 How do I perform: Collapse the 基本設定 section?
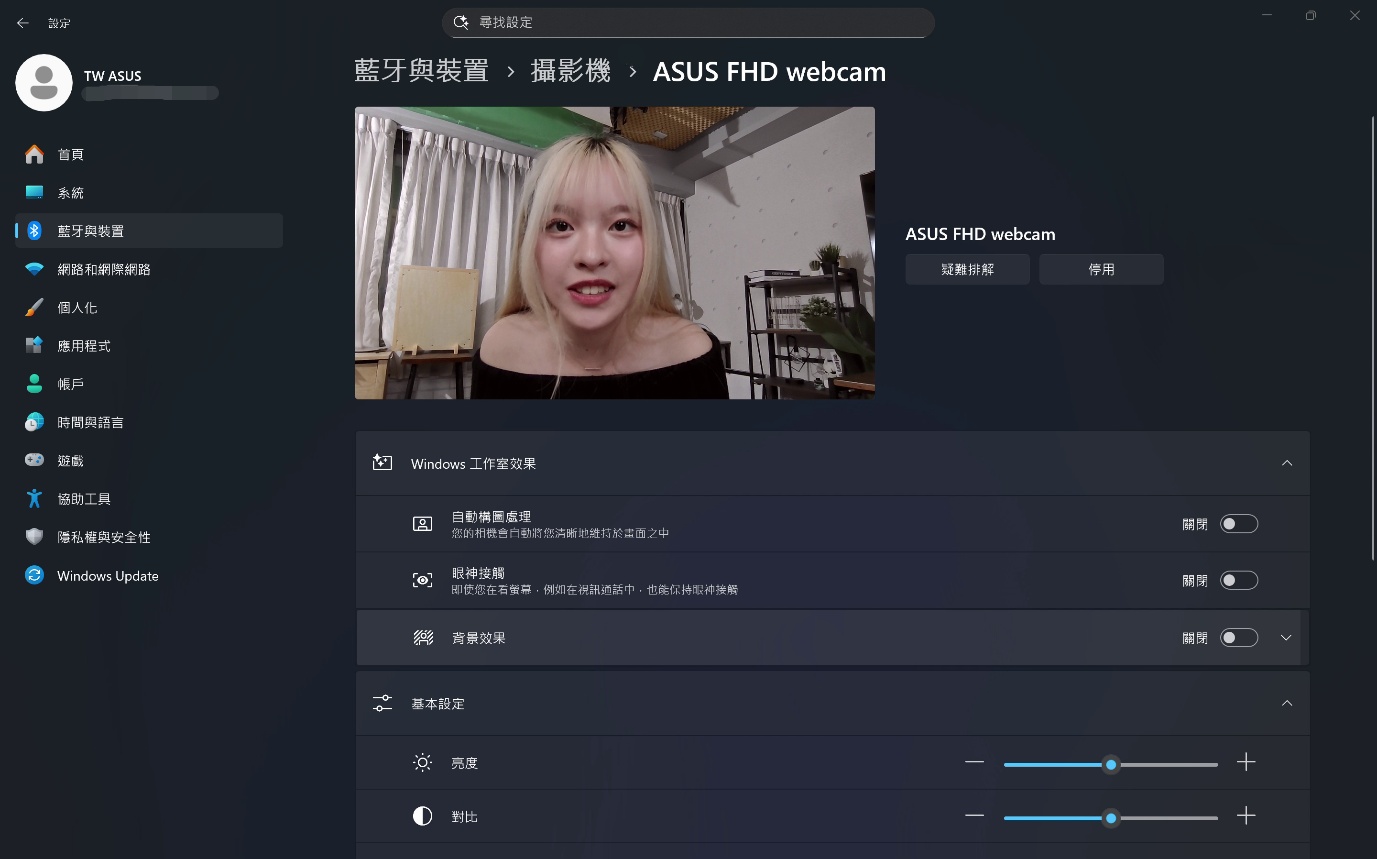coord(1286,703)
